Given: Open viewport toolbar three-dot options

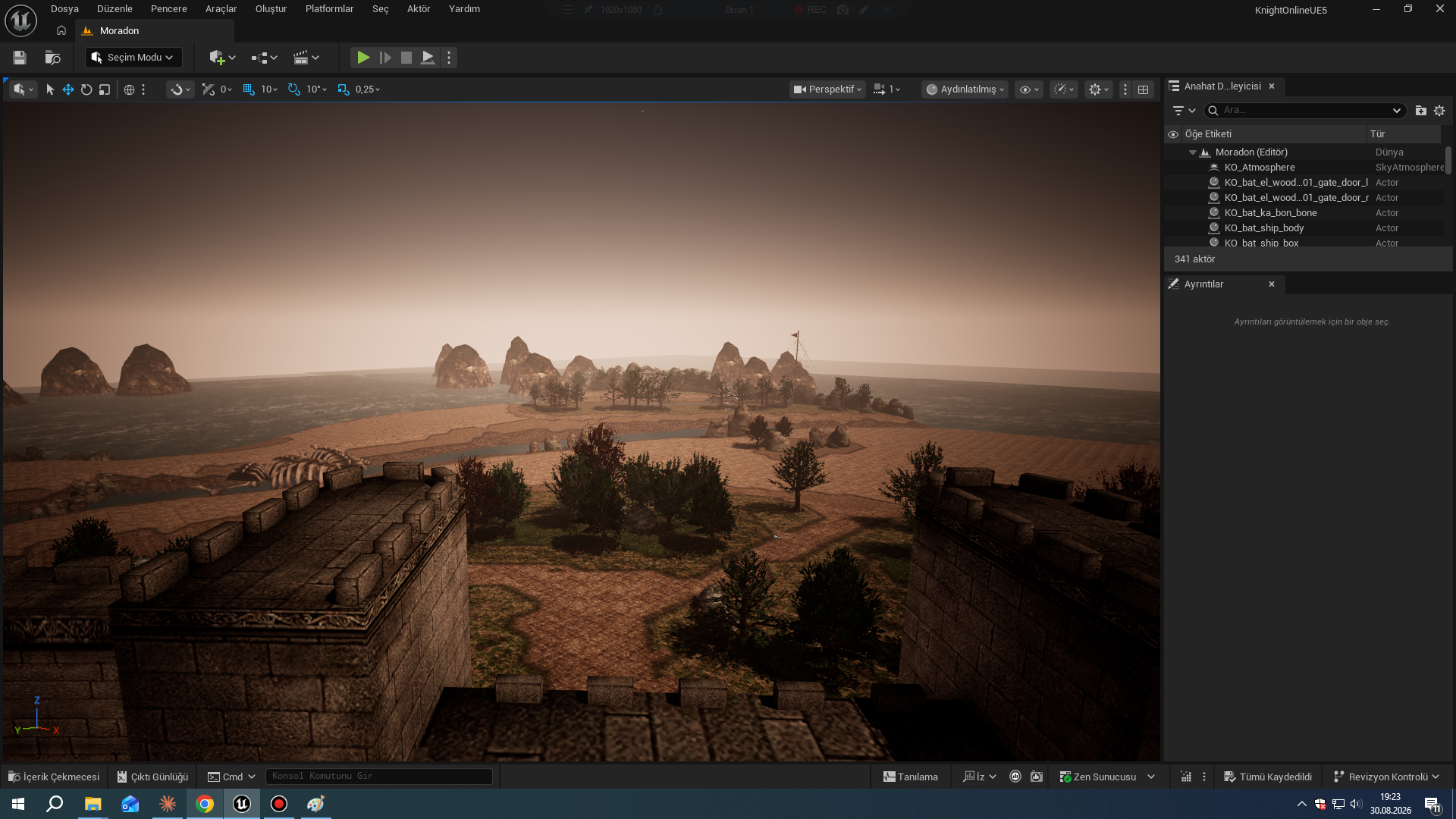Looking at the screenshot, I should click(1125, 89).
